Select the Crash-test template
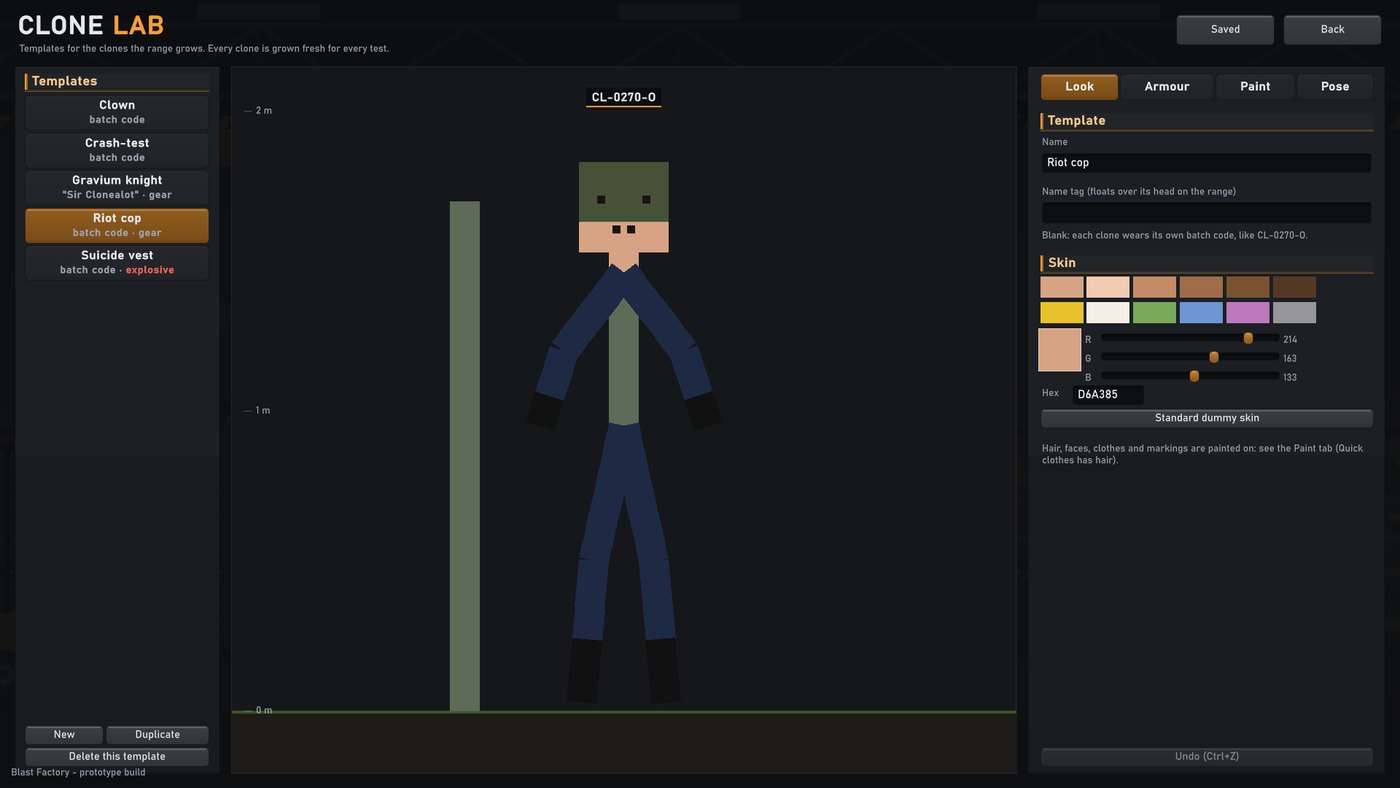This screenshot has width=1400, height=788. 117,150
